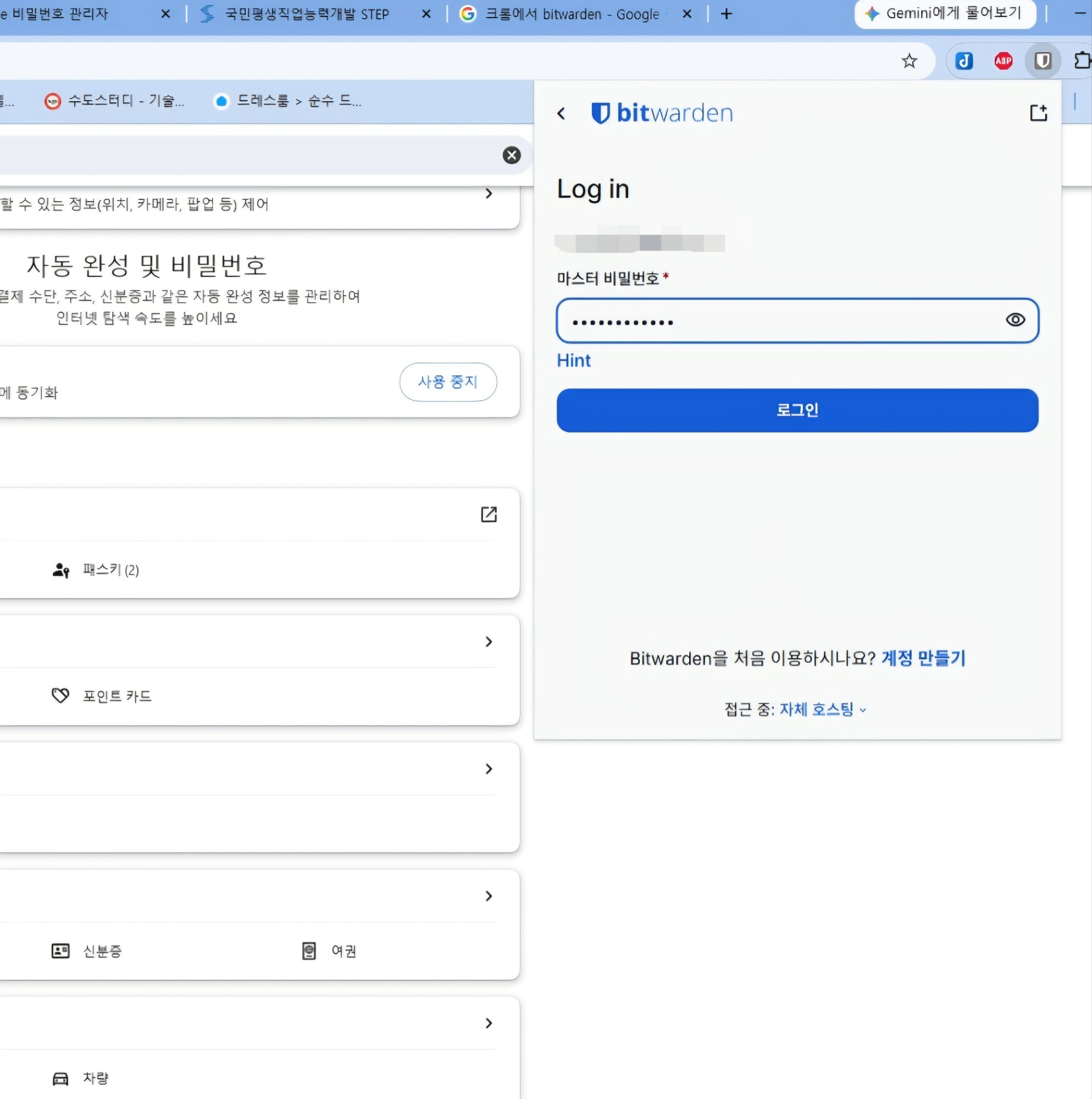The height and width of the screenshot is (1099, 1092).
Task: Click the 포인트 카드 heart tag icon
Action: (x=60, y=696)
